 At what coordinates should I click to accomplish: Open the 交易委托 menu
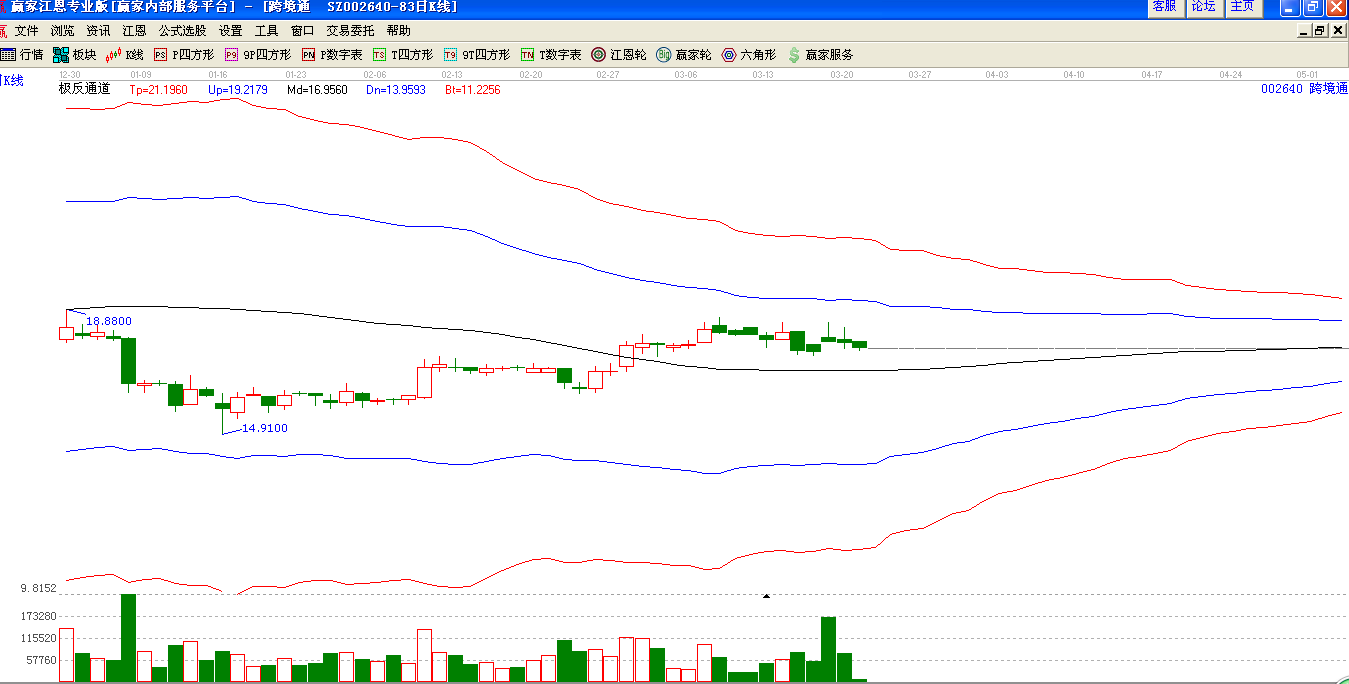pos(350,31)
